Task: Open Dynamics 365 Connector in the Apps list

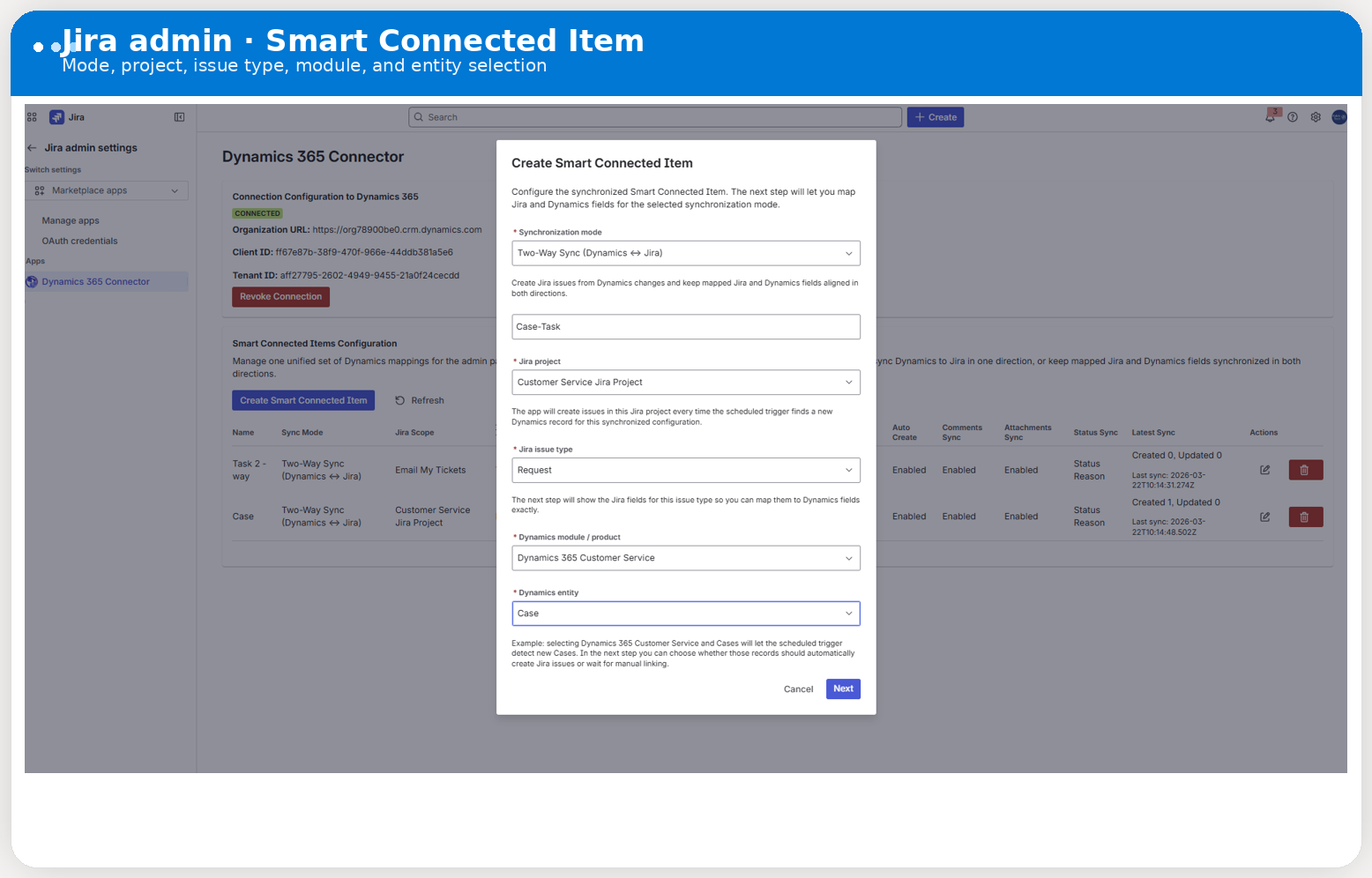Action: click(95, 281)
